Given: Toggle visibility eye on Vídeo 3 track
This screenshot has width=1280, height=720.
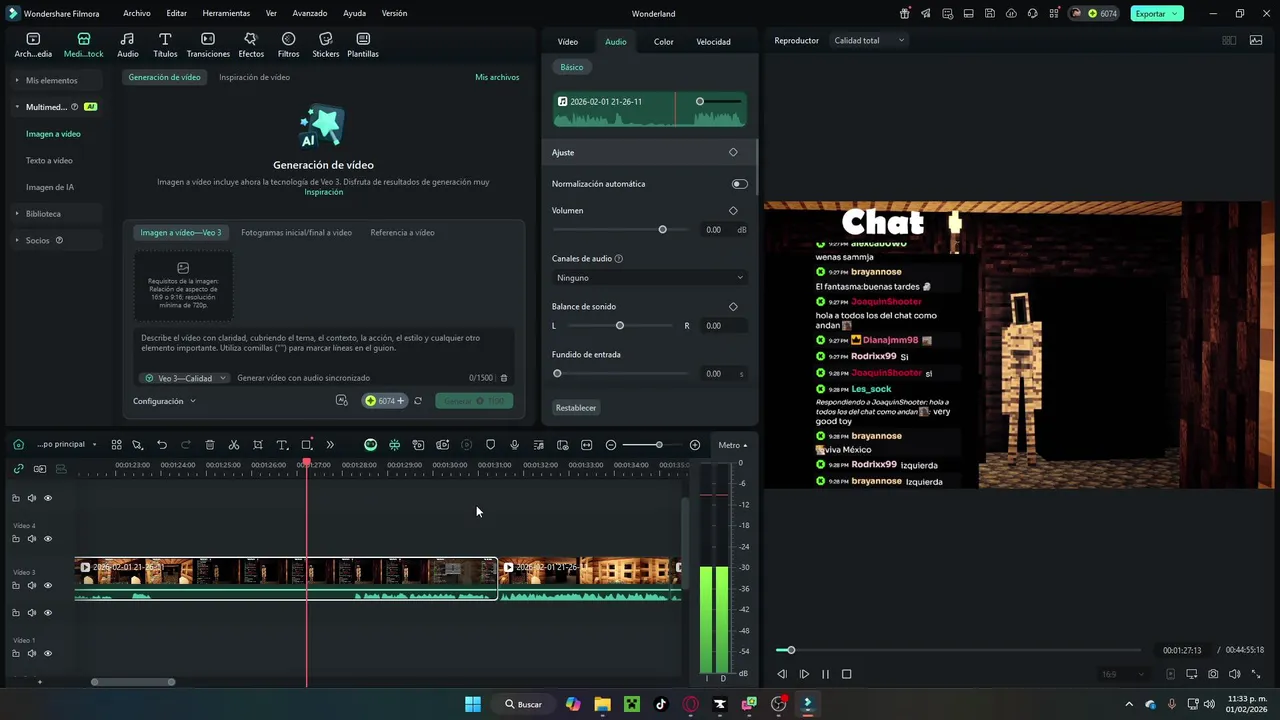Looking at the screenshot, I should click(47, 586).
